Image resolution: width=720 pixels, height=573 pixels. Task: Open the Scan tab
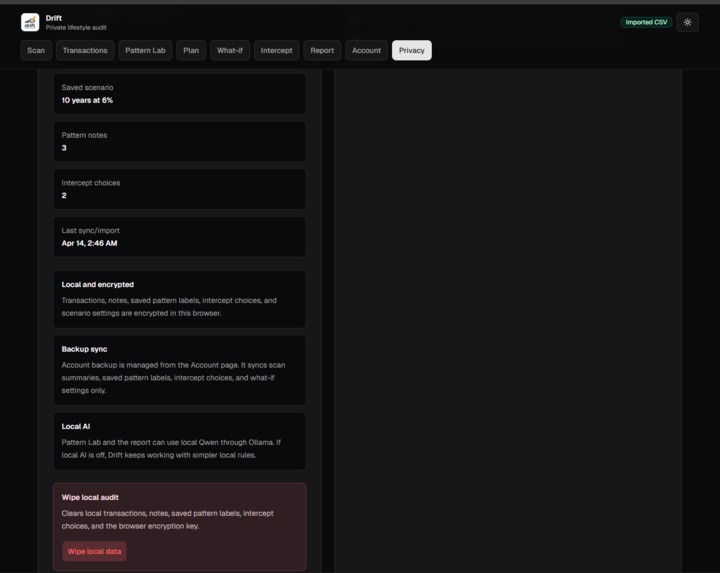tap(36, 51)
